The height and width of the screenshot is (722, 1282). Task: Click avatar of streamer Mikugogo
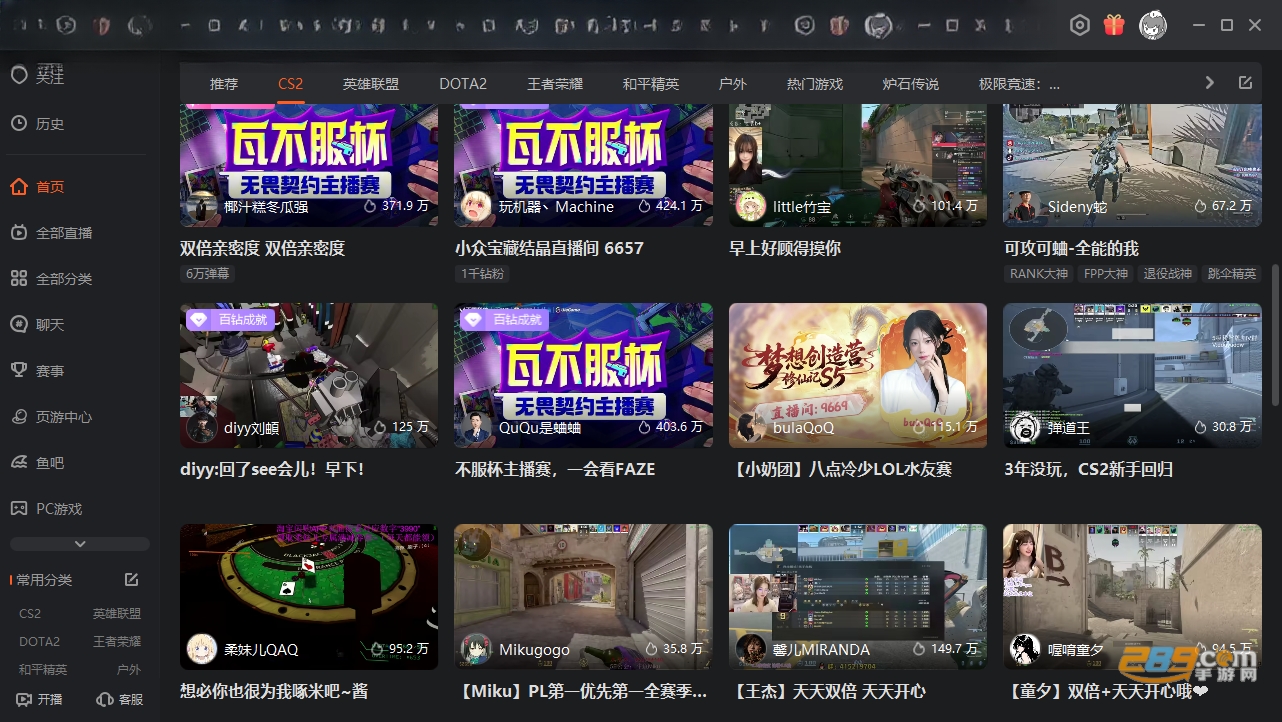pyautogui.click(x=476, y=649)
